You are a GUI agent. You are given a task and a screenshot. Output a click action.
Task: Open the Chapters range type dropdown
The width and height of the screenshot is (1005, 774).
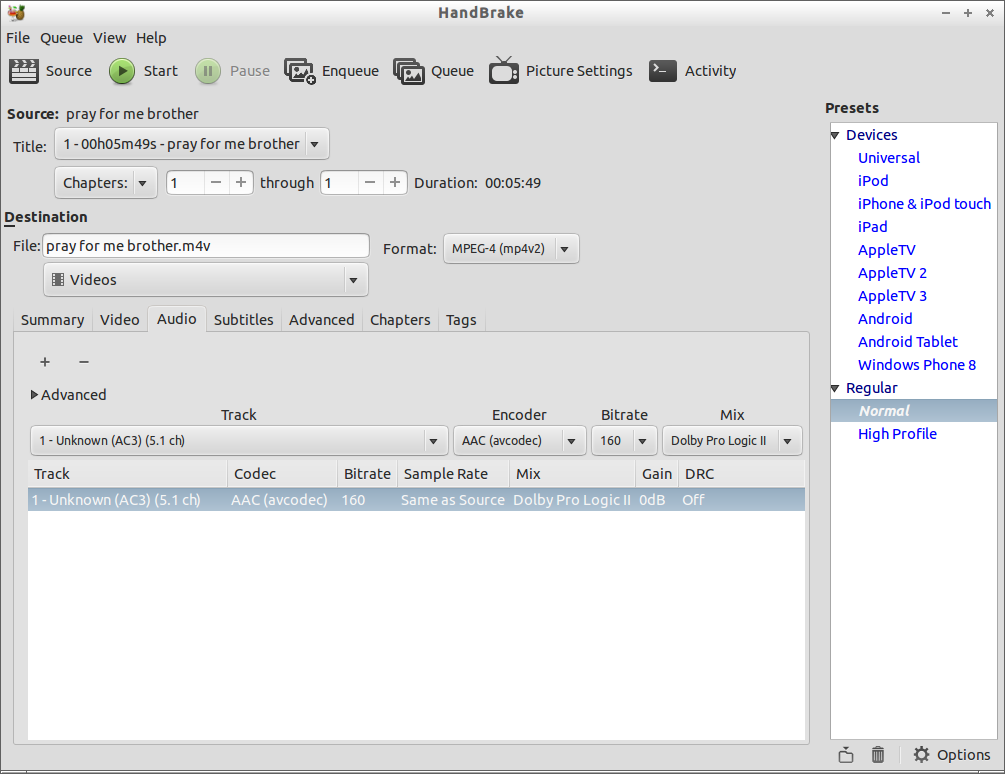coord(106,183)
